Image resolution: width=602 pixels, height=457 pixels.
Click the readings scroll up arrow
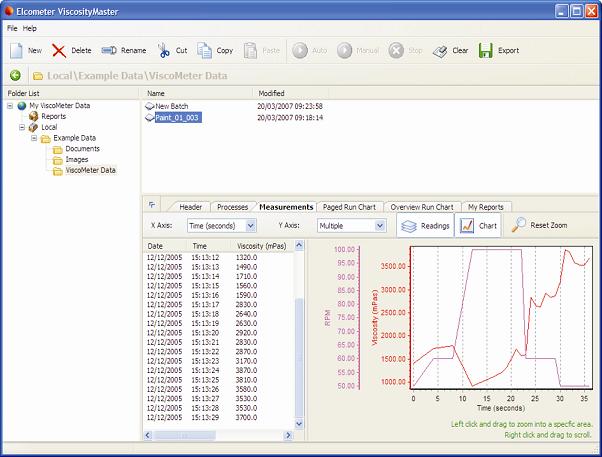tap(299, 245)
